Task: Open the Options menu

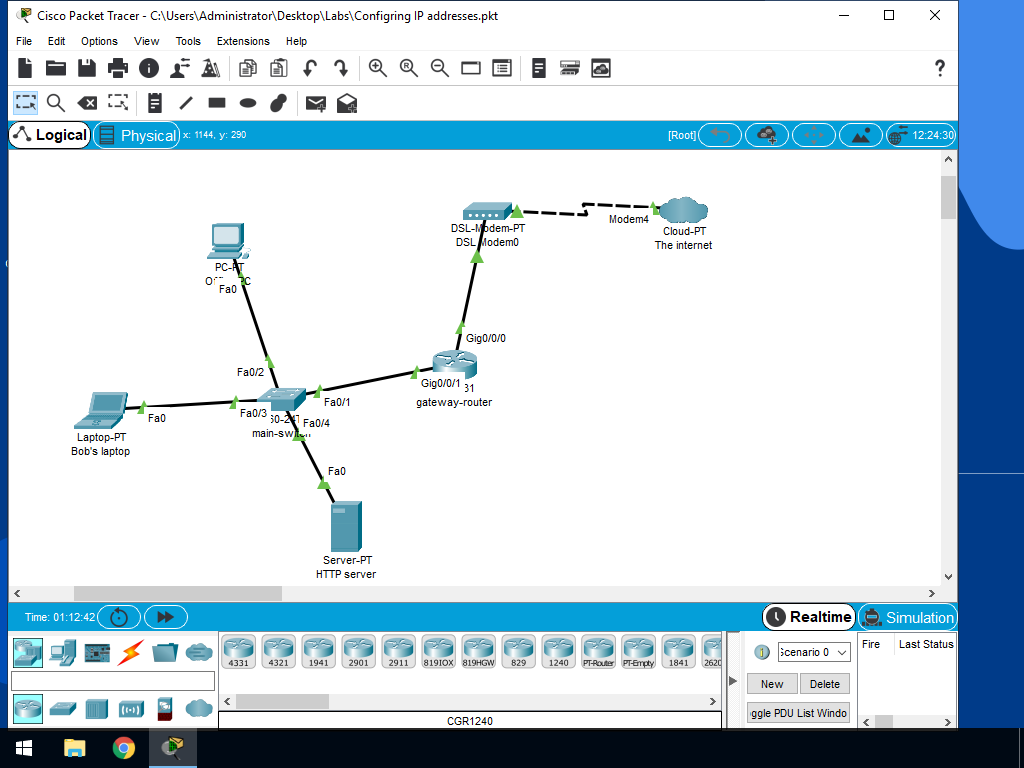Action: [x=99, y=41]
